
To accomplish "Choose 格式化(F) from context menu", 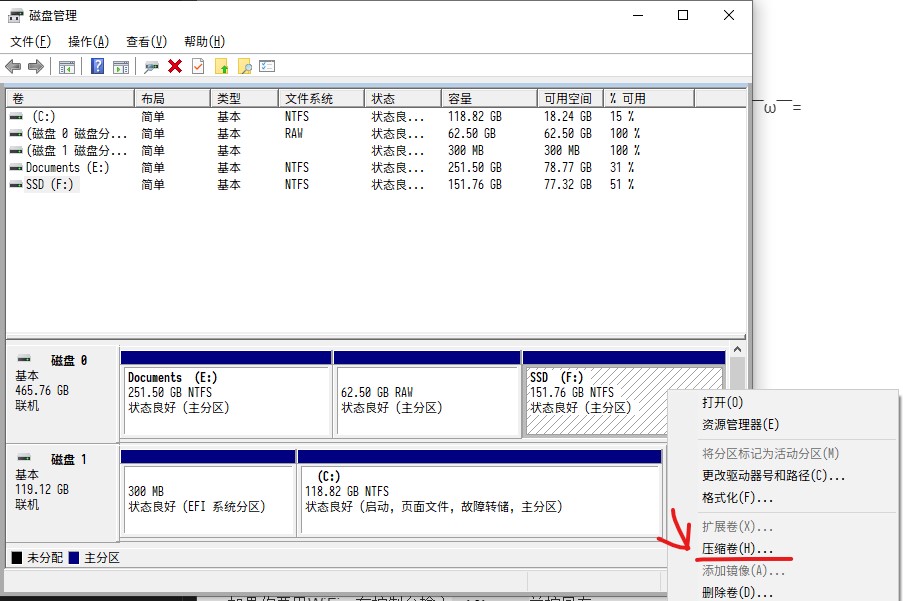I will tap(737, 497).
